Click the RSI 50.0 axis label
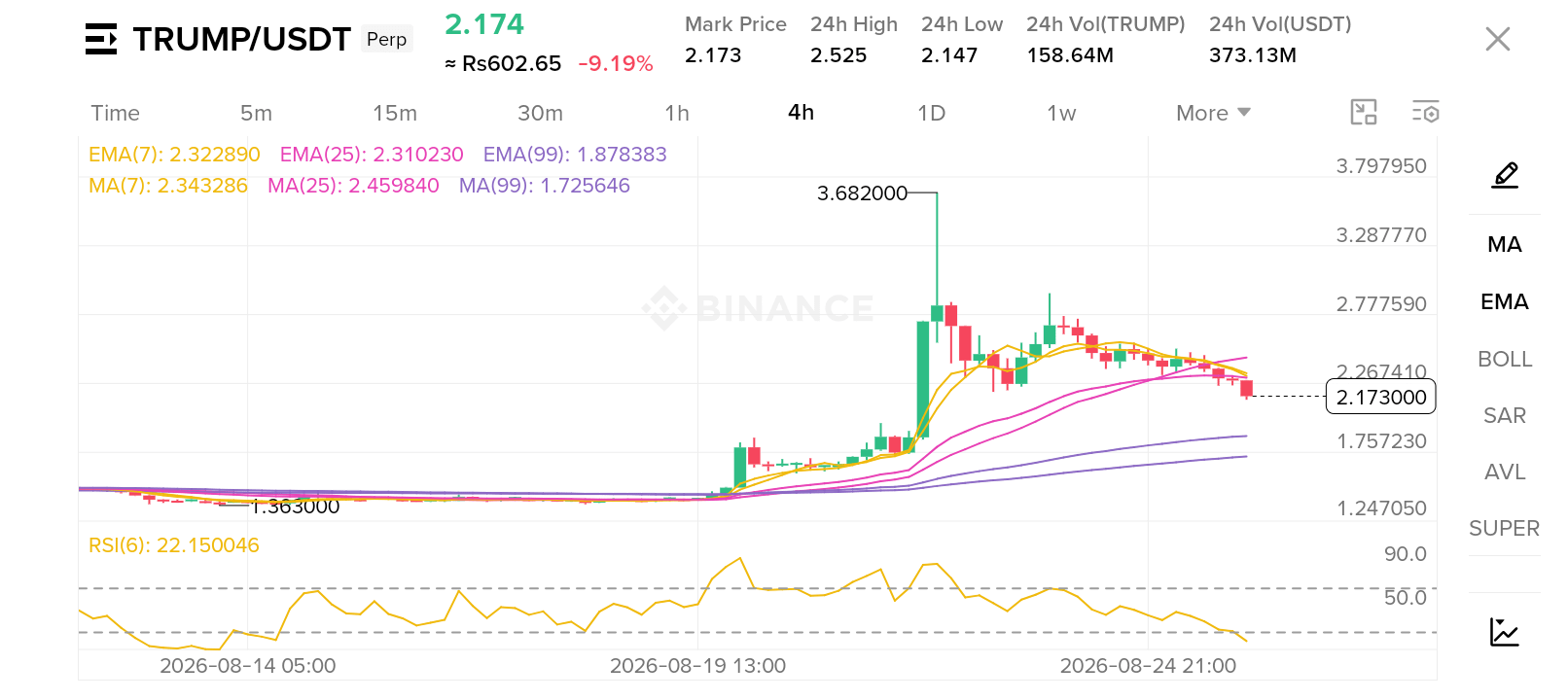This screenshot has height=700, width=1568. [1406, 598]
